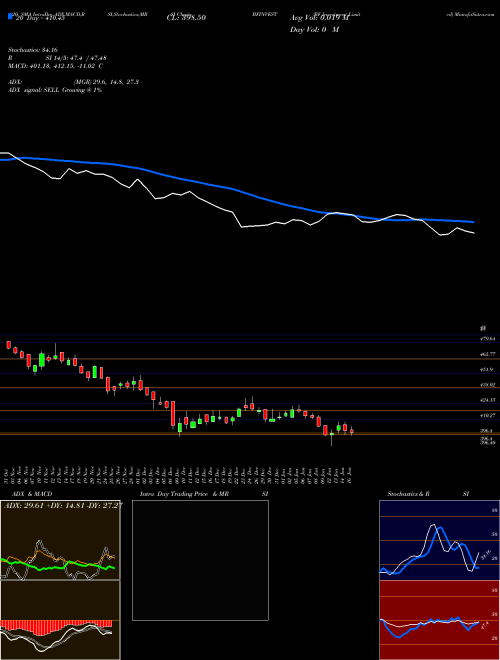Image resolution: width=500 pixels, height=660 pixels.
Task: Click the rotated 34.16 label in Stochastics chart
Action: coord(486,555)
